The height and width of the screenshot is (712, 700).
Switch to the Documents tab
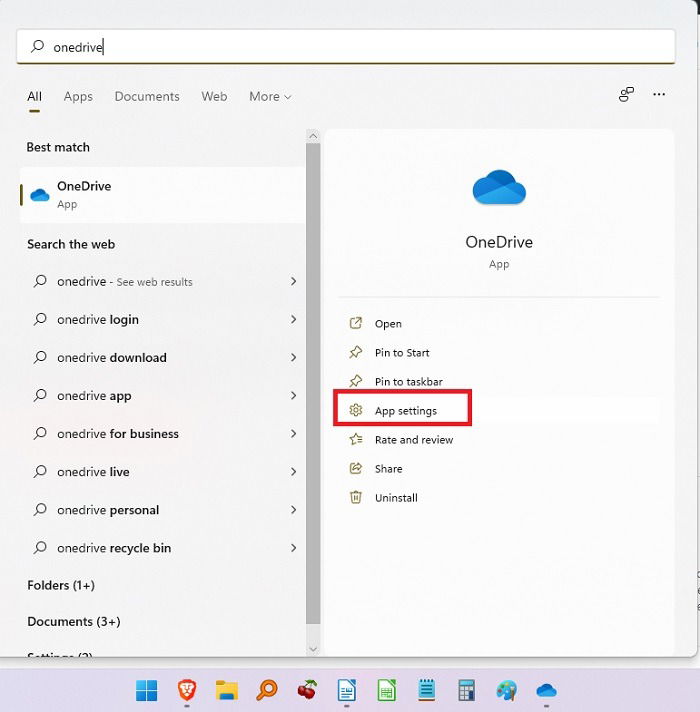147,96
